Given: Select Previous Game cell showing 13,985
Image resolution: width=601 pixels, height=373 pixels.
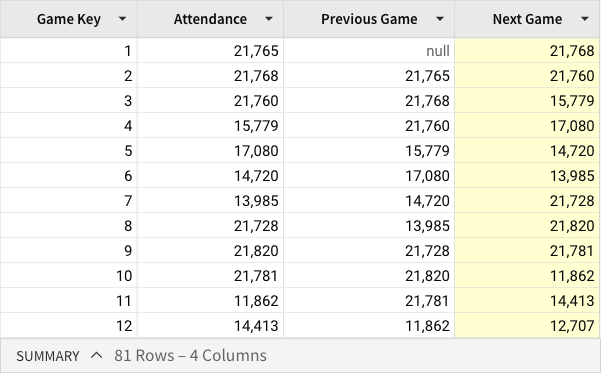Looking at the screenshot, I should pos(369,226).
